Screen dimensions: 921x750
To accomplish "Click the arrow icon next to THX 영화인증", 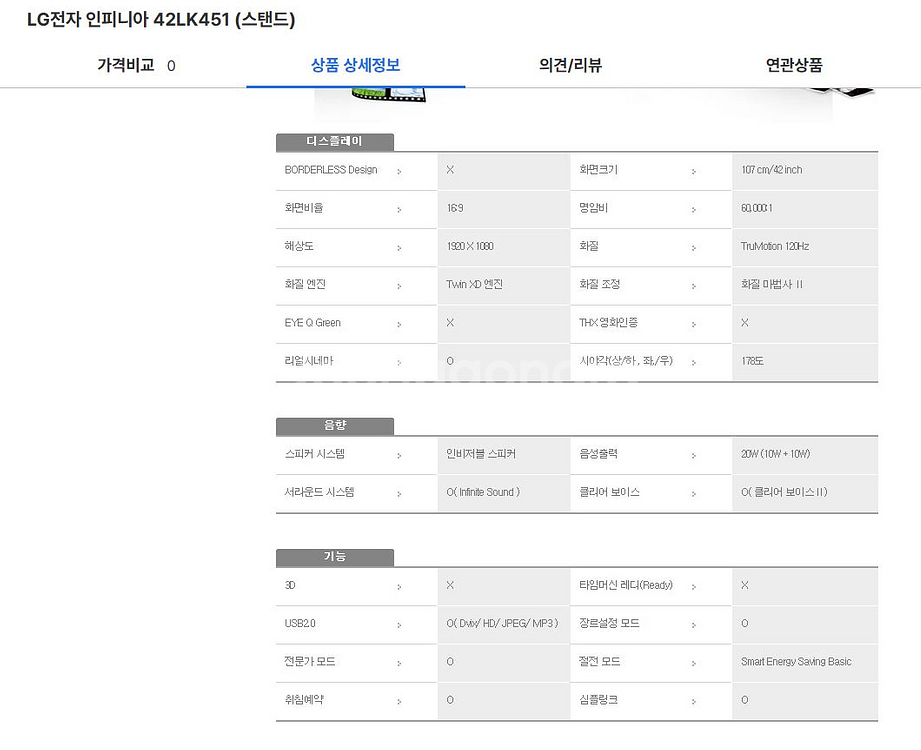I will (x=694, y=324).
